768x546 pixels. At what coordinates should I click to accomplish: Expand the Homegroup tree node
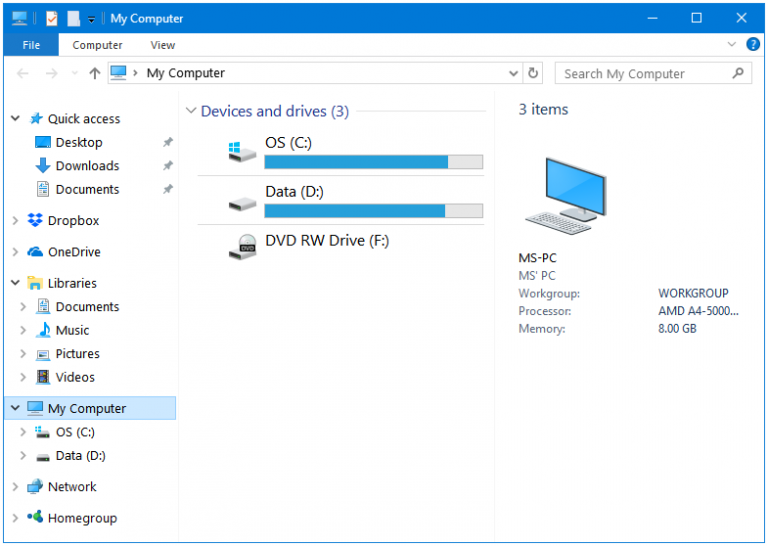tap(15, 518)
